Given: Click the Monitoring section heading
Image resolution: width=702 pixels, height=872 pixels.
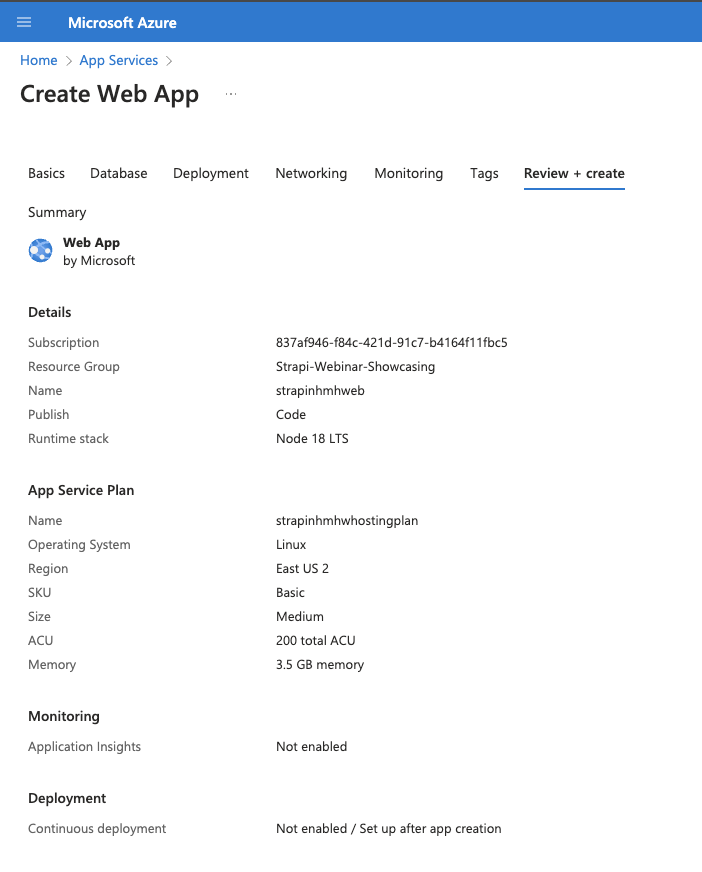Looking at the screenshot, I should [x=64, y=716].
